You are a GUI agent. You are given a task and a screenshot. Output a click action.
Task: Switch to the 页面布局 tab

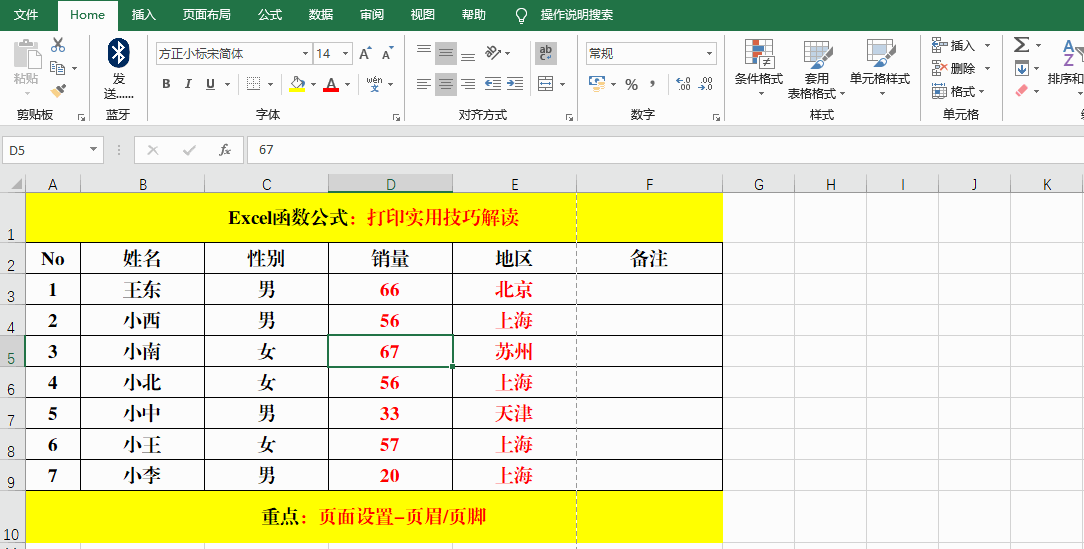207,15
